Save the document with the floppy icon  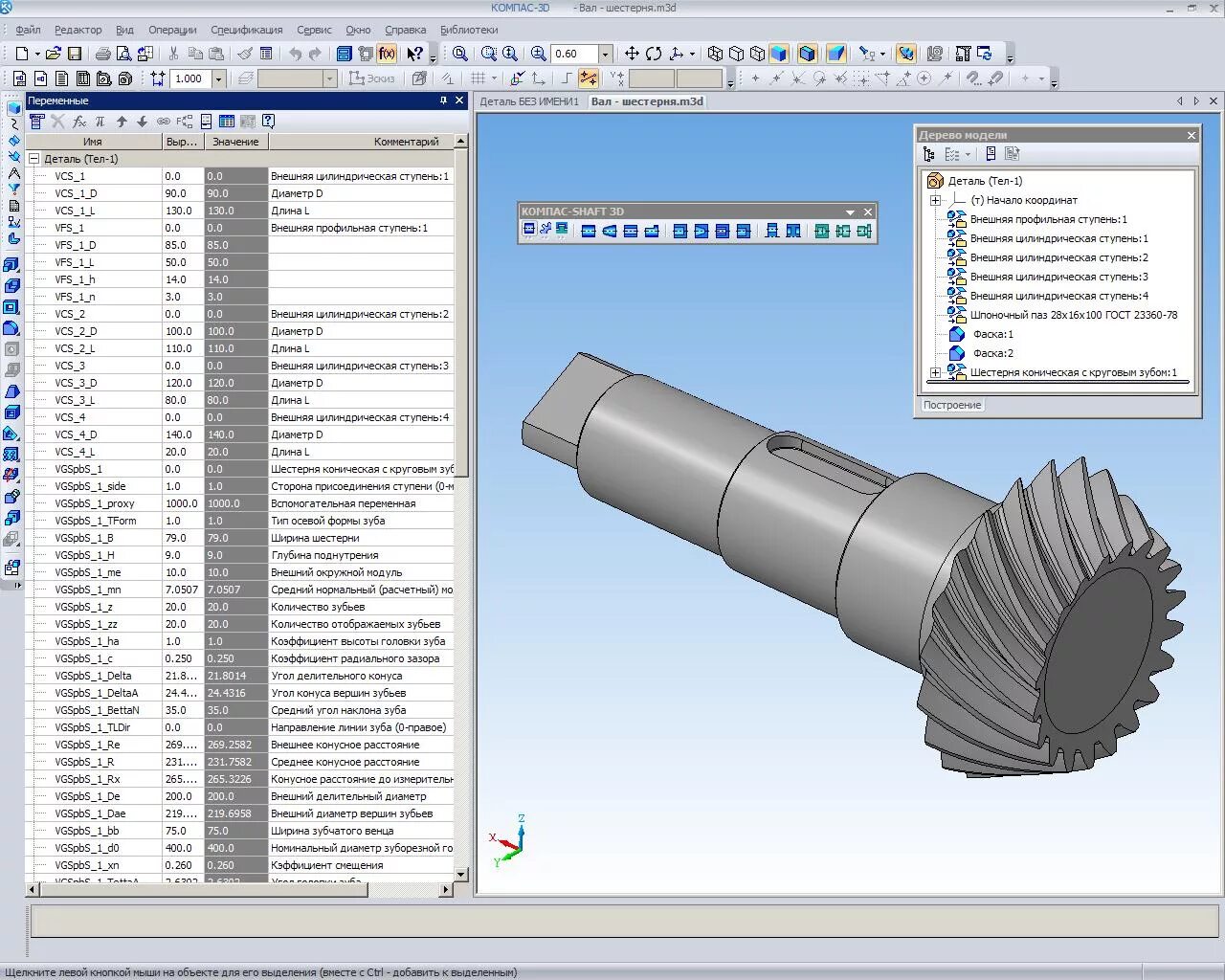coord(75,54)
